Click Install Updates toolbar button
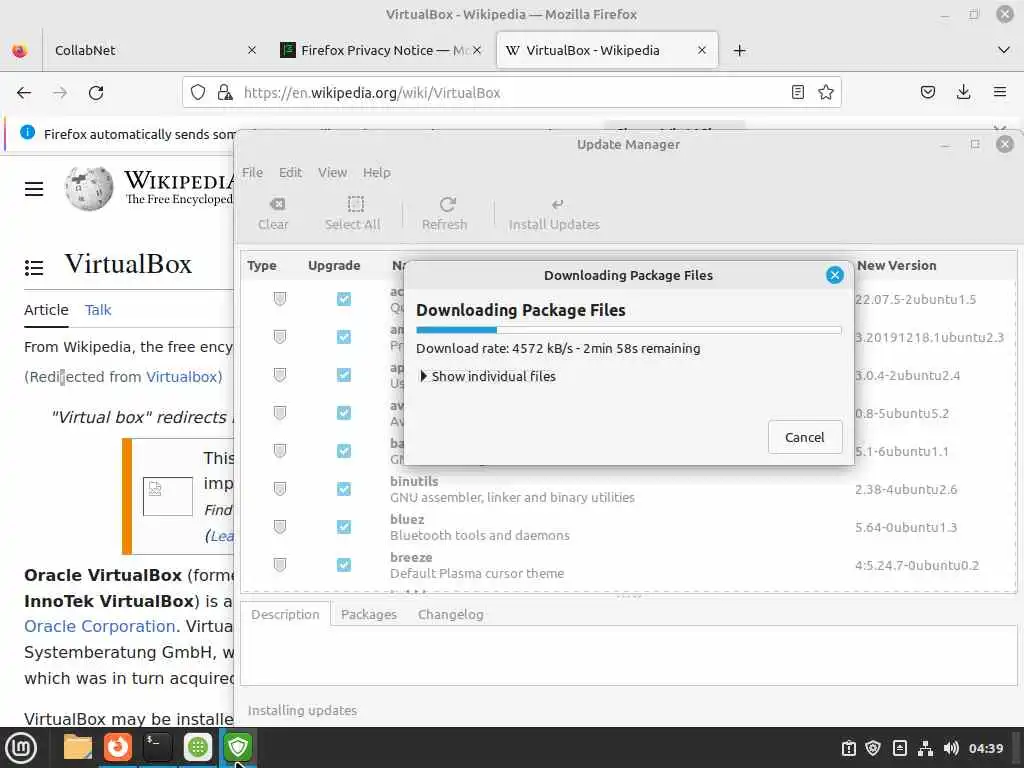 [554, 214]
